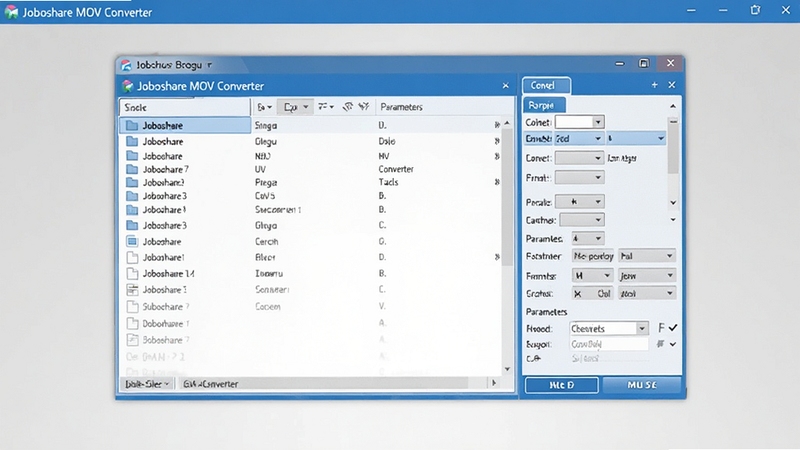The image size is (800, 450).
Task: Open the Dbit-Siler dropdown at bottom left
Action: [147, 384]
